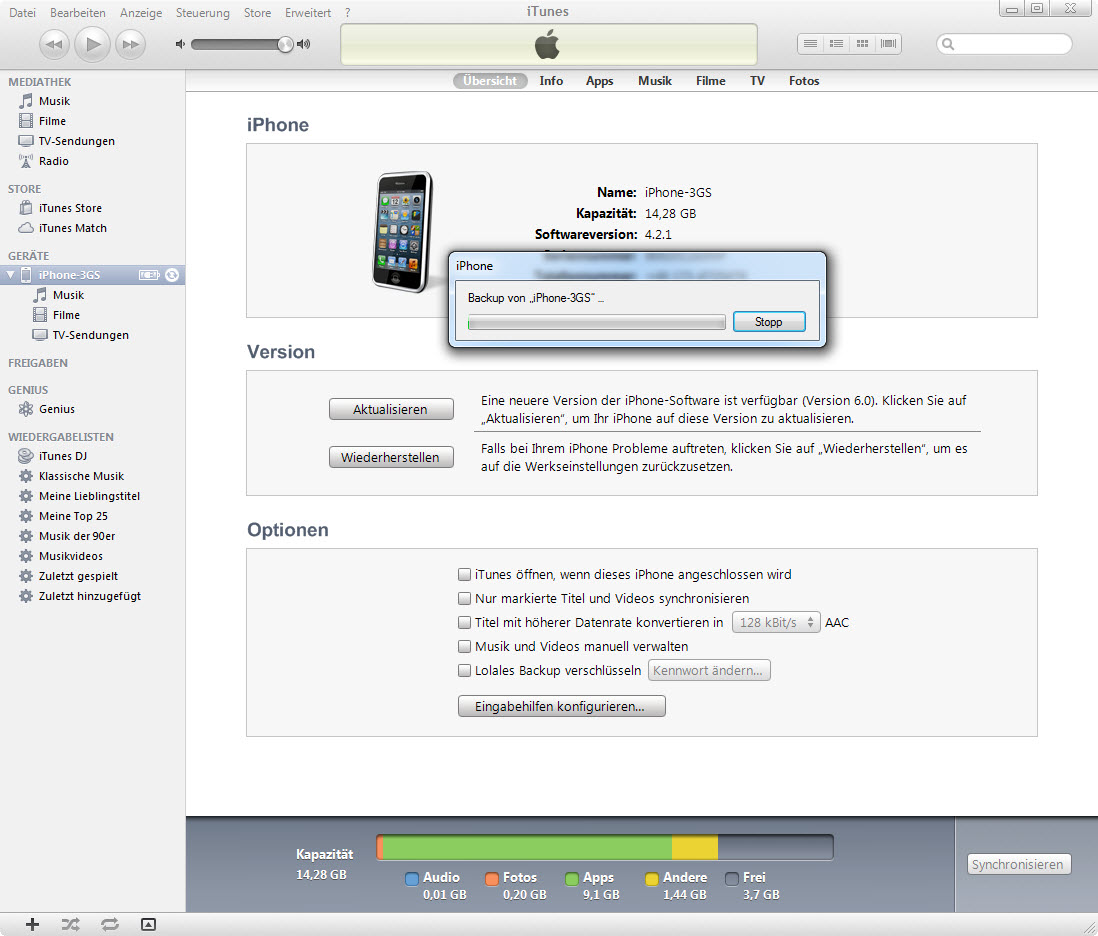This screenshot has width=1098, height=936.
Task: Switch to Cover Flow view icon
Action: pos(889,43)
